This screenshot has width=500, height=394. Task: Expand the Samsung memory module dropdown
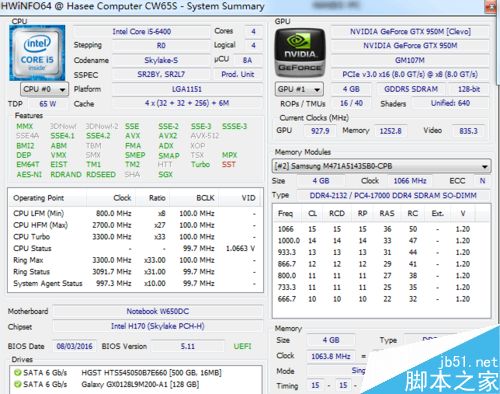click(x=381, y=166)
